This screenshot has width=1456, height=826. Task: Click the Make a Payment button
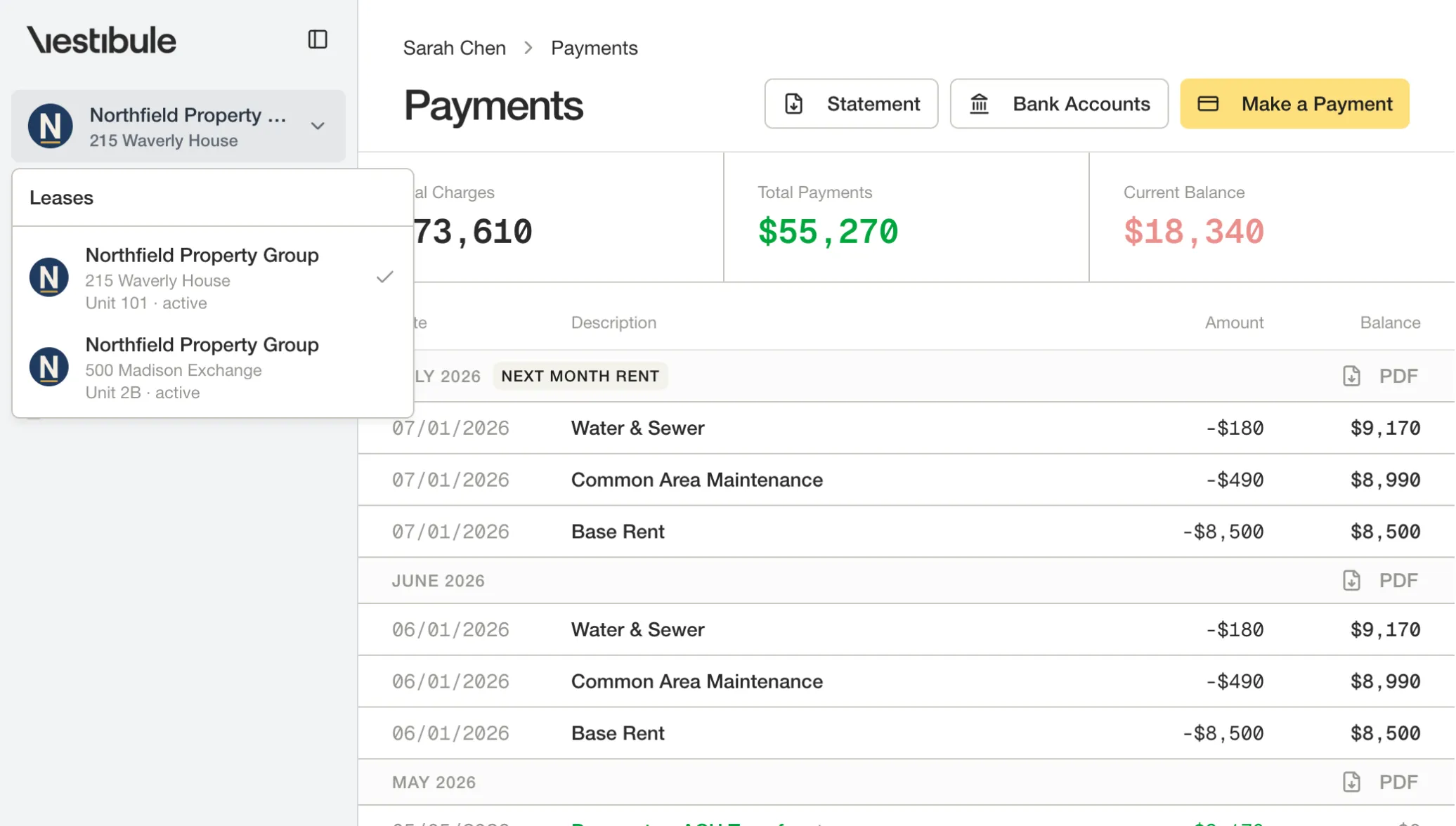[x=1294, y=104]
